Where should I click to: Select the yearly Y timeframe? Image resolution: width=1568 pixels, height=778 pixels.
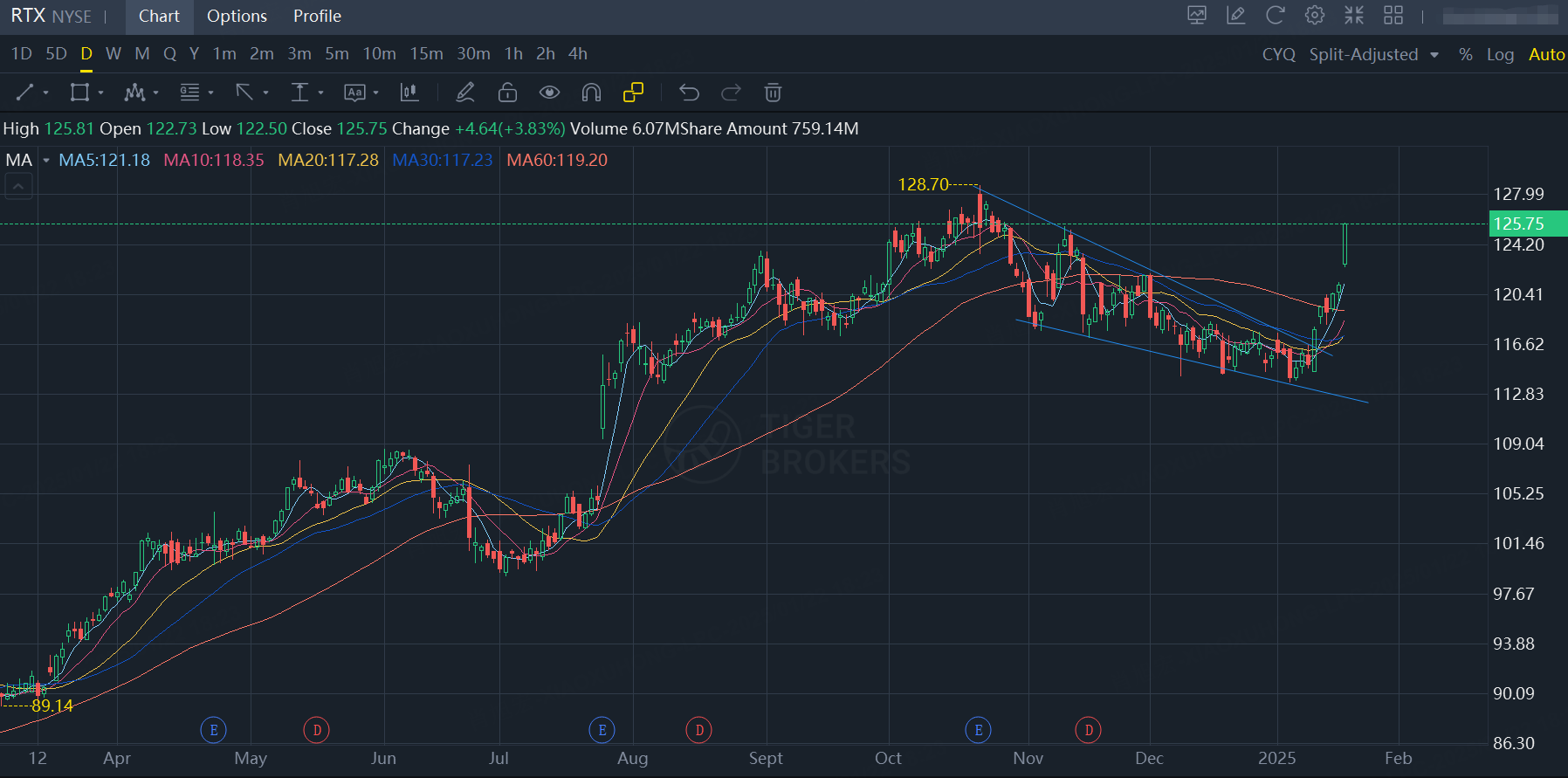[x=195, y=54]
